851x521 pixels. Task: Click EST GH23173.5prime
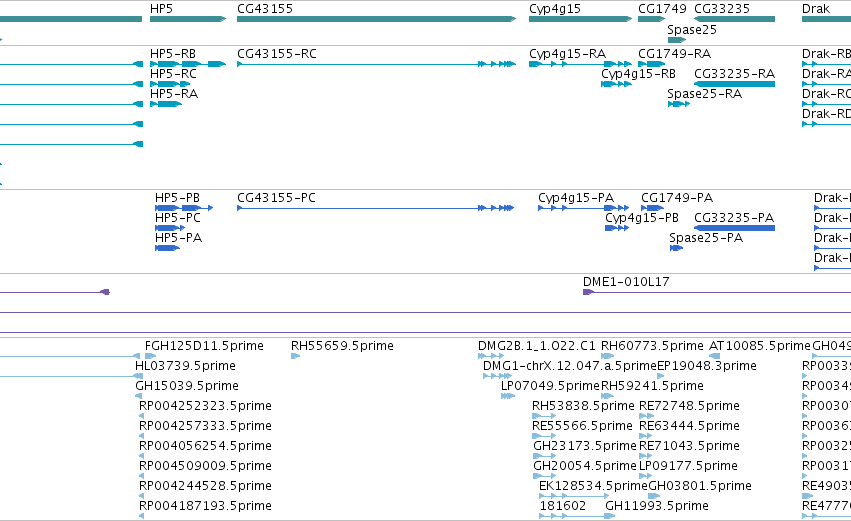pos(544,456)
